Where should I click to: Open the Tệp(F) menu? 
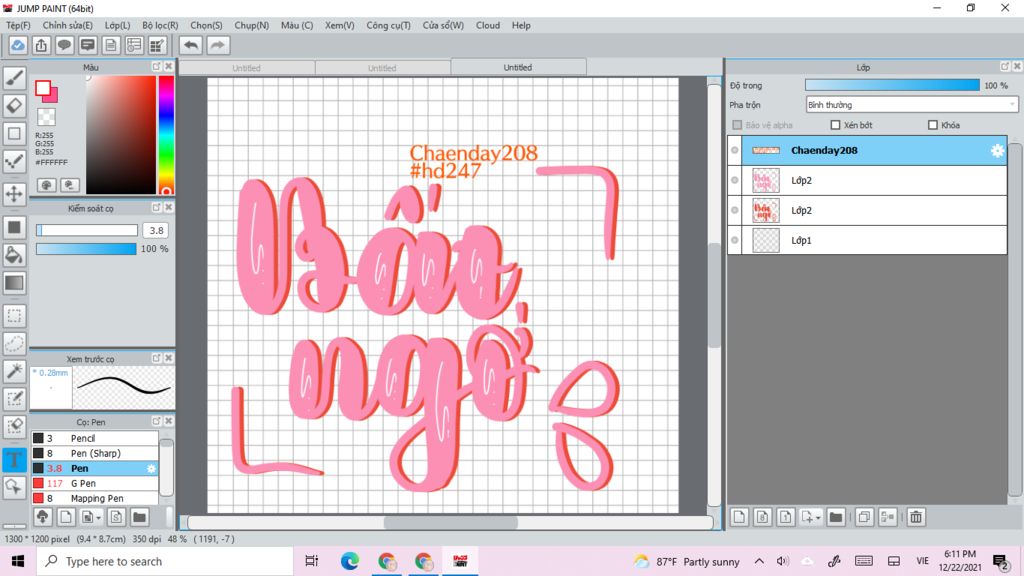coord(18,25)
